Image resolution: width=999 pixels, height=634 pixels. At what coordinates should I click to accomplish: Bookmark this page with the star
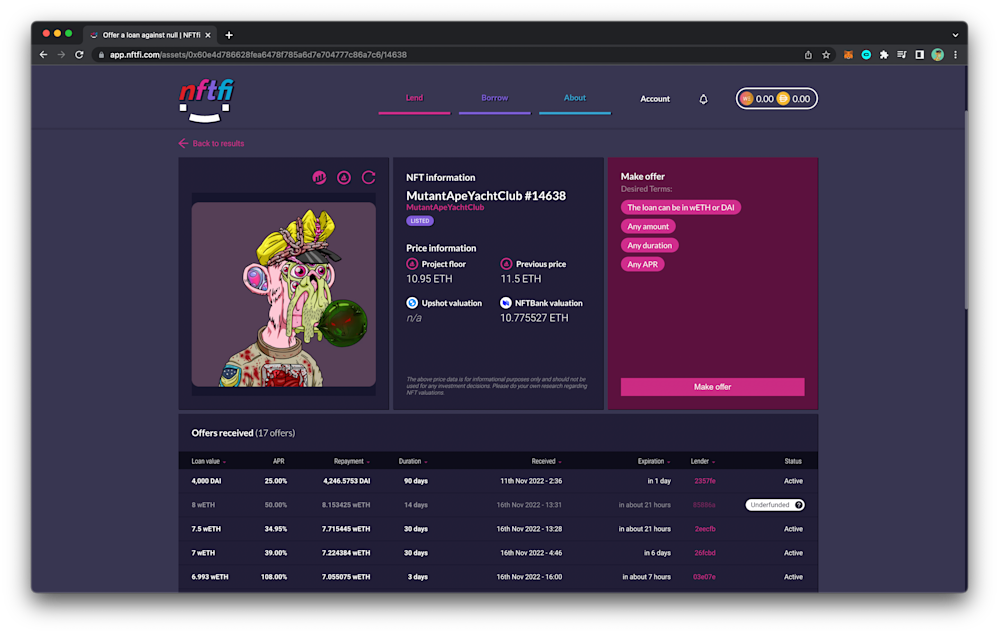click(x=826, y=55)
